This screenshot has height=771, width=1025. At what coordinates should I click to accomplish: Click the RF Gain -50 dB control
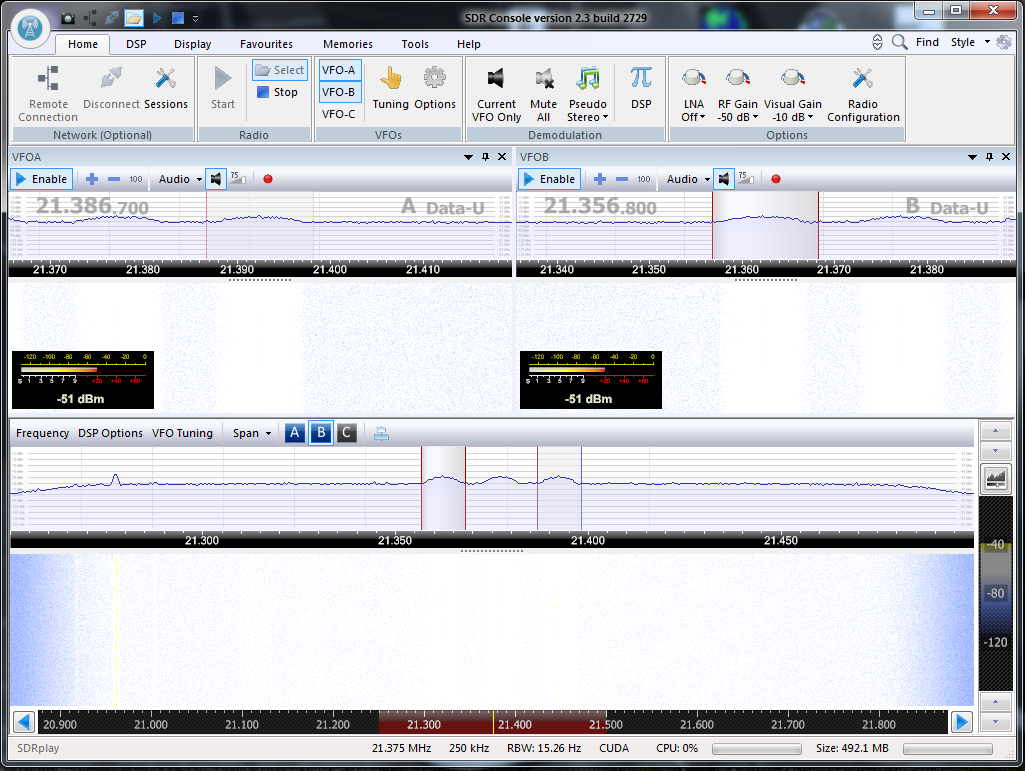click(737, 90)
